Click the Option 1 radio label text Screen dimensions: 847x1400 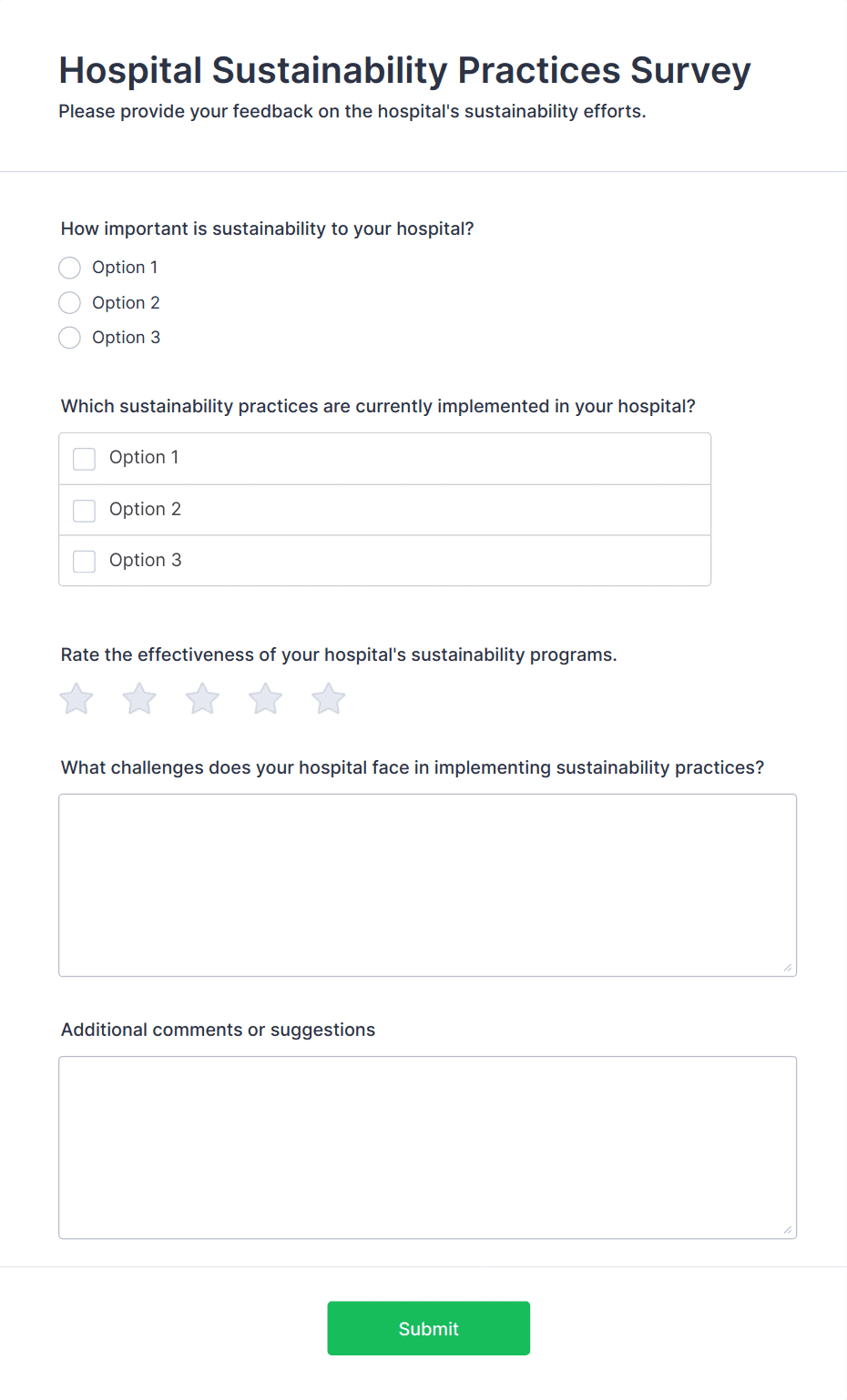point(125,268)
